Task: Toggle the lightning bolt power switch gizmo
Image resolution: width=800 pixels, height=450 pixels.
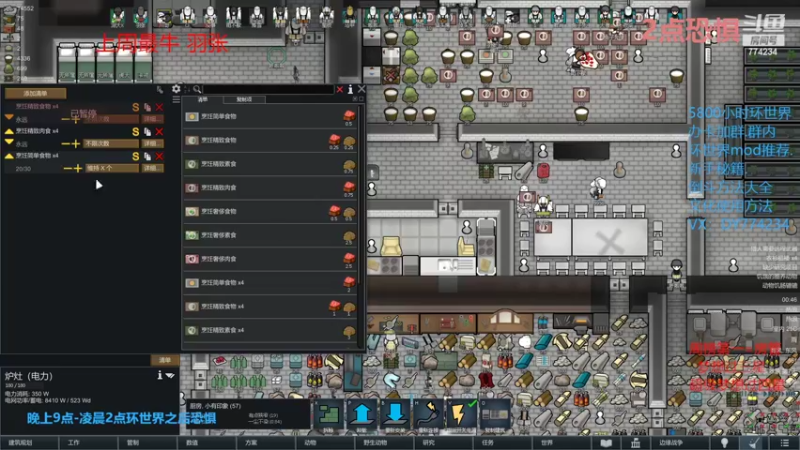Action: (x=461, y=415)
